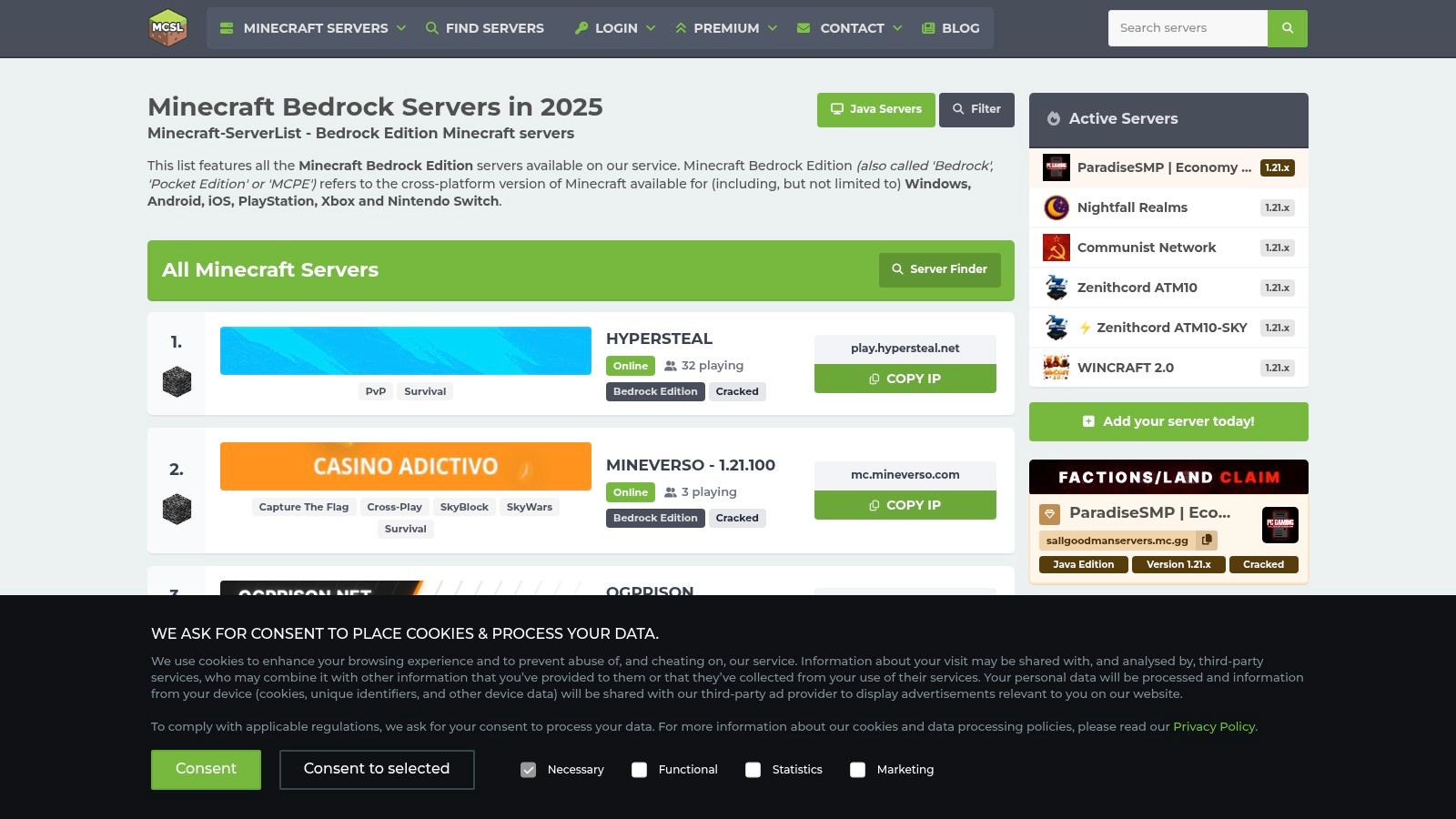
Task: Select the SkyBlock tag
Action: 464,507
